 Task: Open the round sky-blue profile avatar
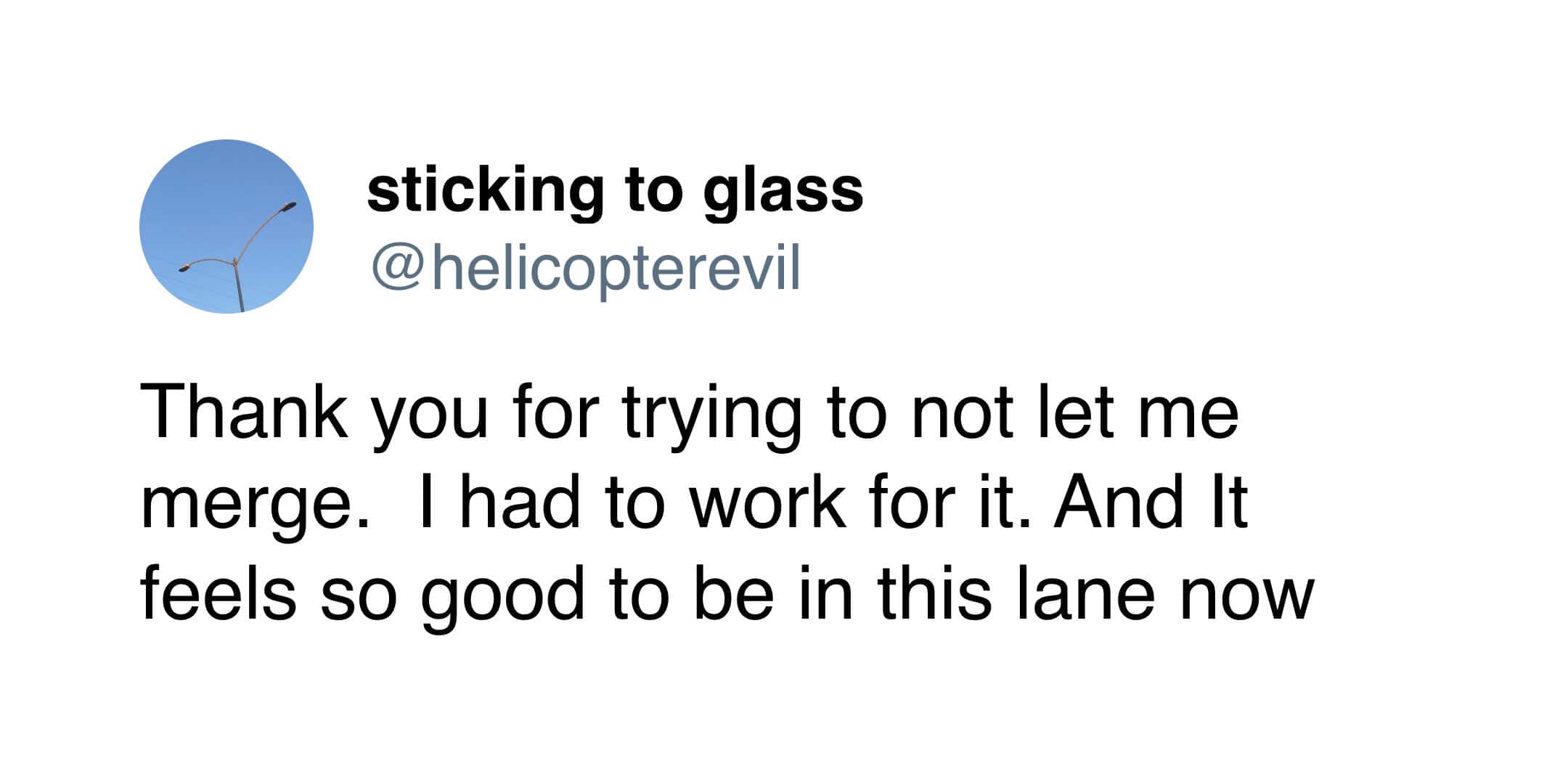tap(226, 227)
